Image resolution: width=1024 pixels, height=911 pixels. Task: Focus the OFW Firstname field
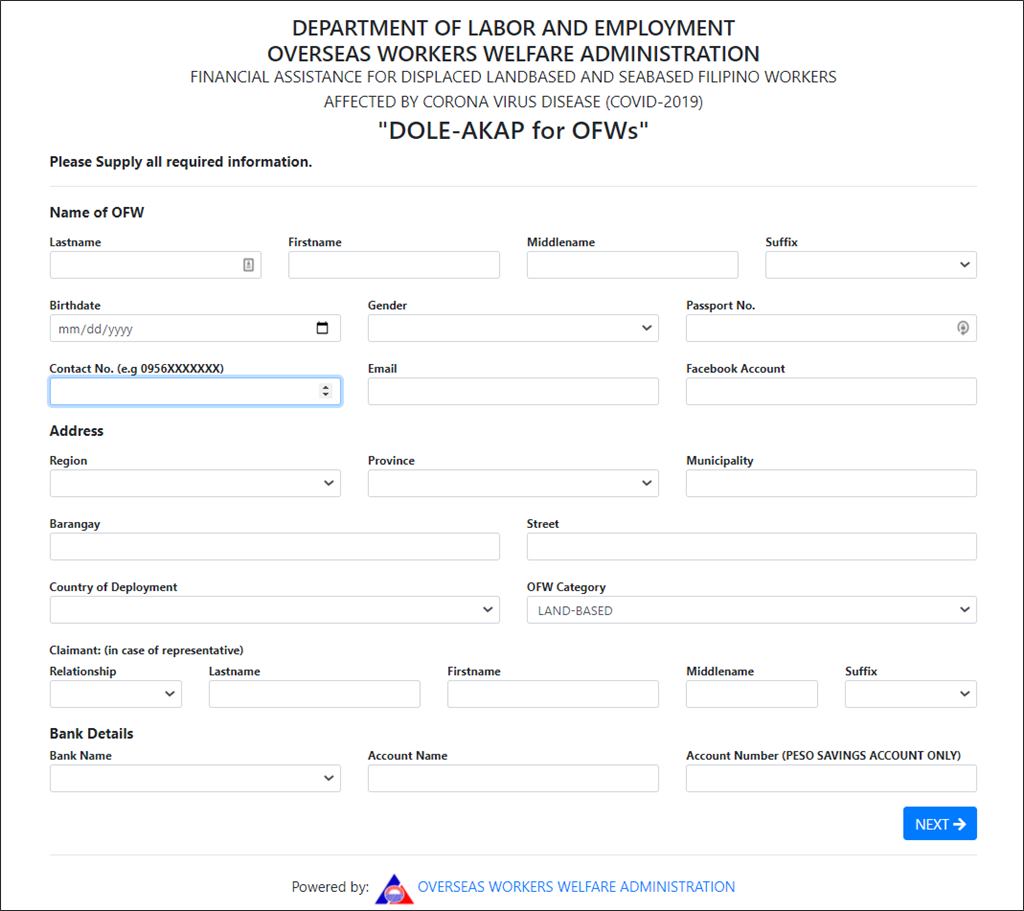click(x=394, y=264)
